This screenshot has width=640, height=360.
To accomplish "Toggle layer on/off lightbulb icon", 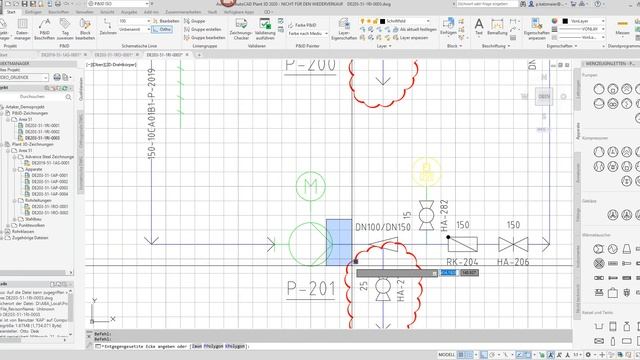I will (362, 21).
